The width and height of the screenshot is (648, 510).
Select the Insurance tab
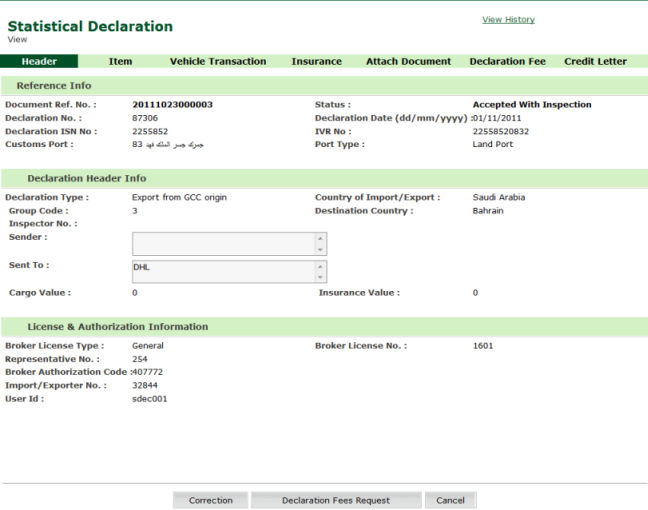coord(316,61)
